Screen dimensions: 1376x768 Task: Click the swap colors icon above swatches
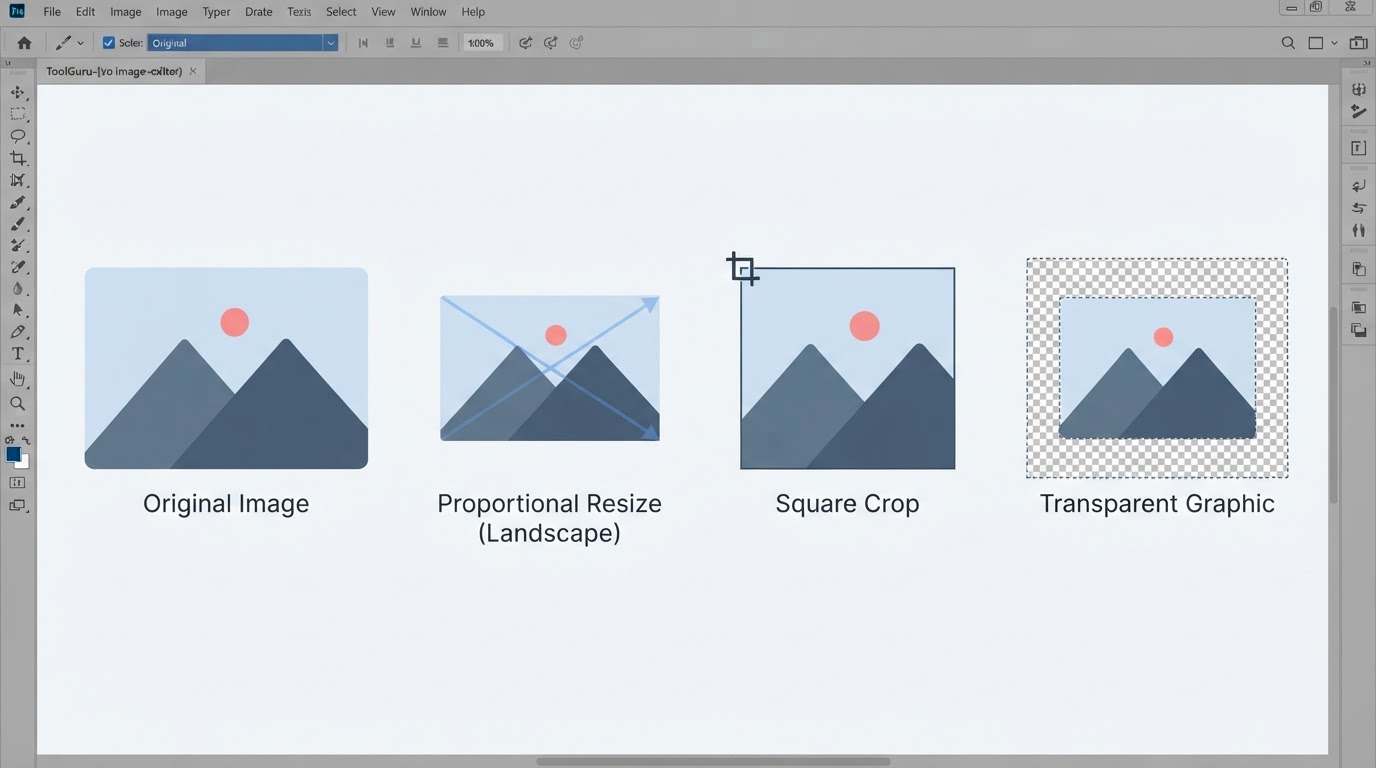[26, 440]
